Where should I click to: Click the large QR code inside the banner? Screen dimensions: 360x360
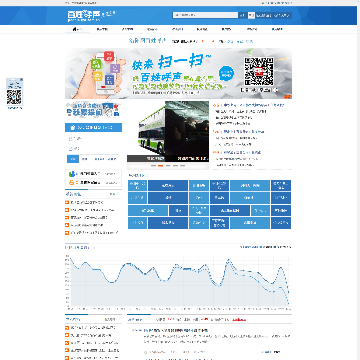(259, 72)
